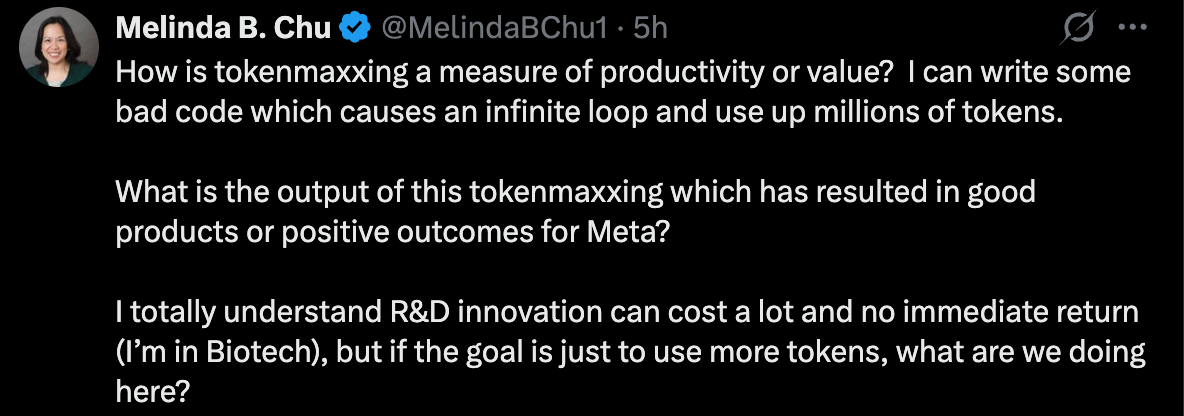The image size is (1184, 416).
Task: Open the three-dot more options menu
Action: pyautogui.click(x=1130, y=30)
